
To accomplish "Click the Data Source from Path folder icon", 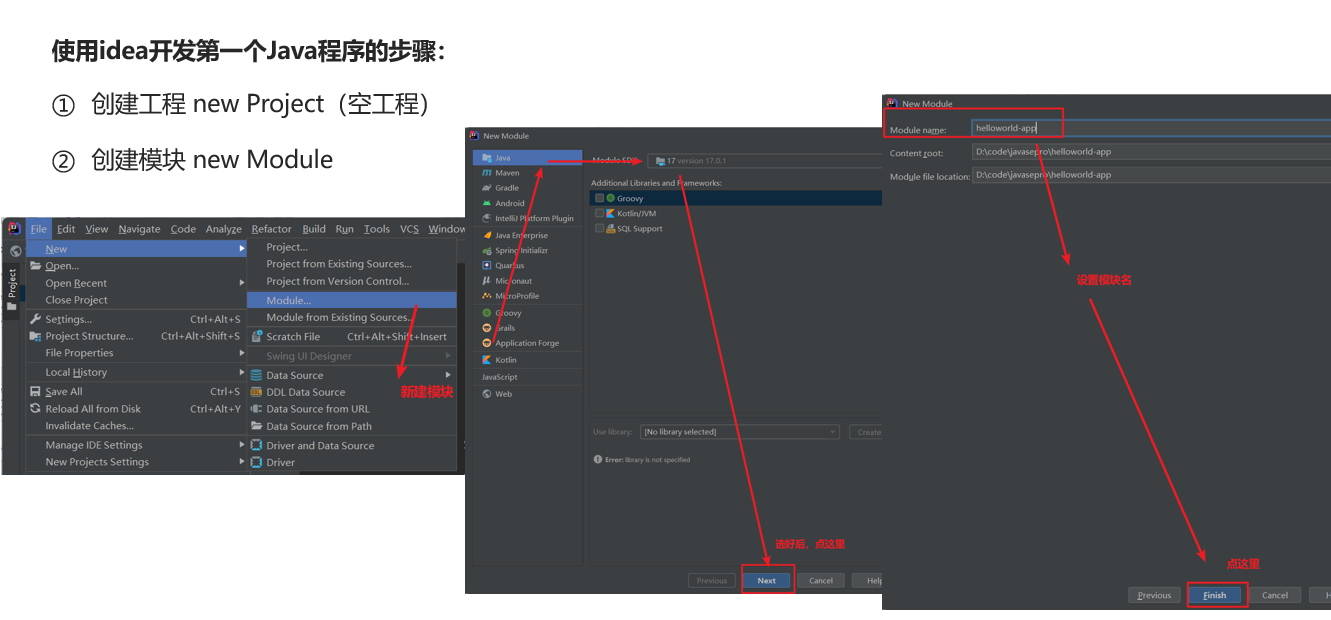I will coord(256,426).
